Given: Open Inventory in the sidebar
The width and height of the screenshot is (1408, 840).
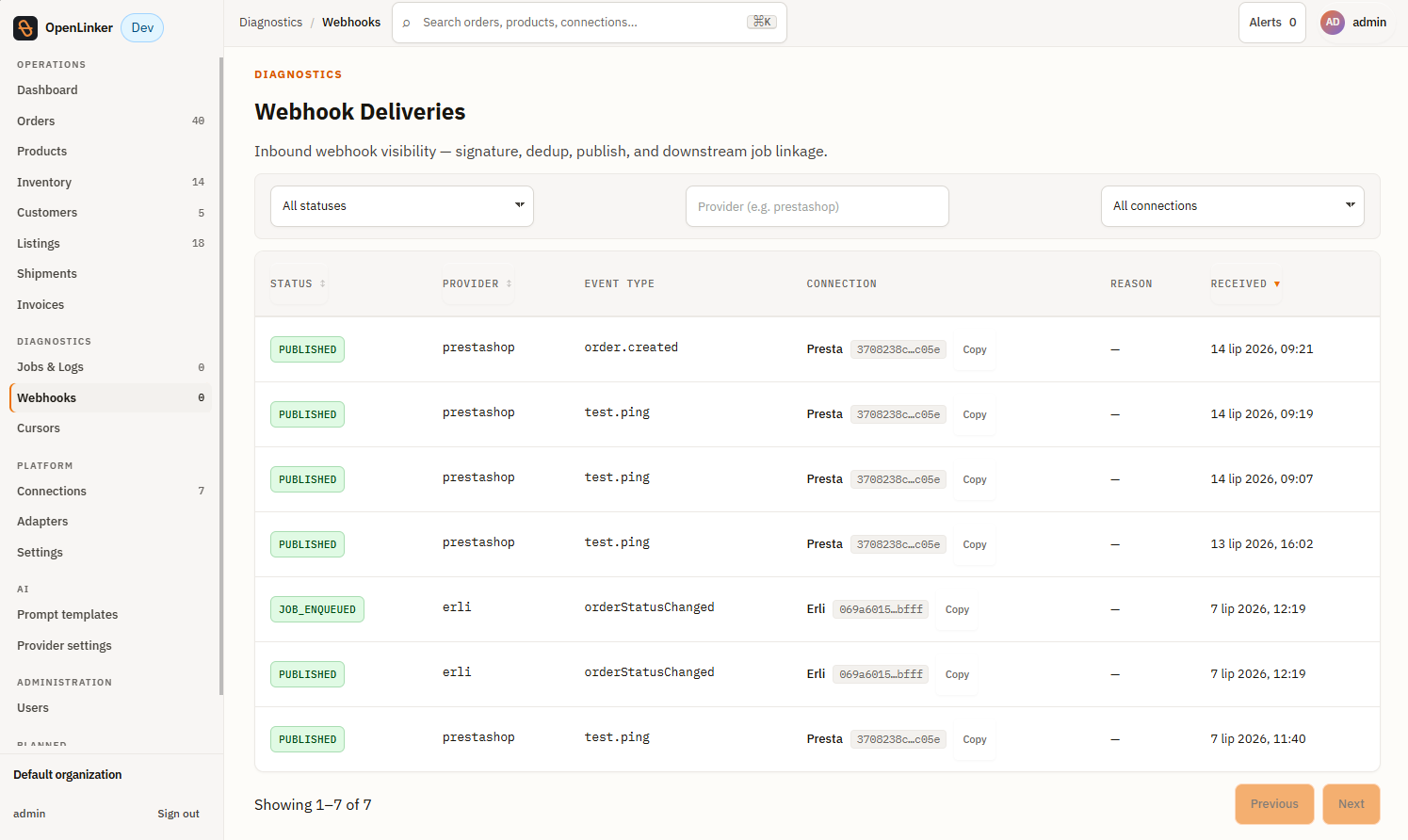Looking at the screenshot, I should (111, 182).
